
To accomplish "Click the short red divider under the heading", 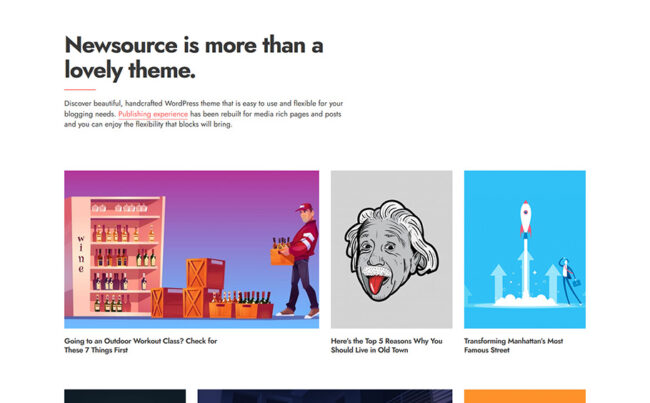I will (79, 90).
